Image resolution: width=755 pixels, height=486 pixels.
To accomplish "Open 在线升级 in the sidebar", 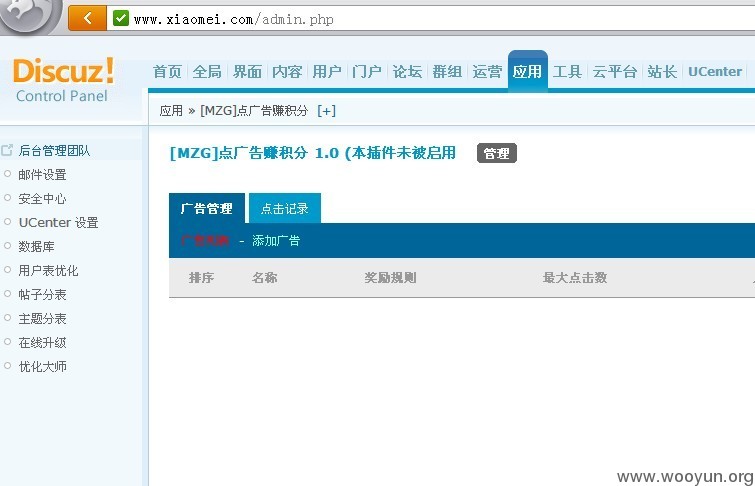I will [x=42, y=343].
